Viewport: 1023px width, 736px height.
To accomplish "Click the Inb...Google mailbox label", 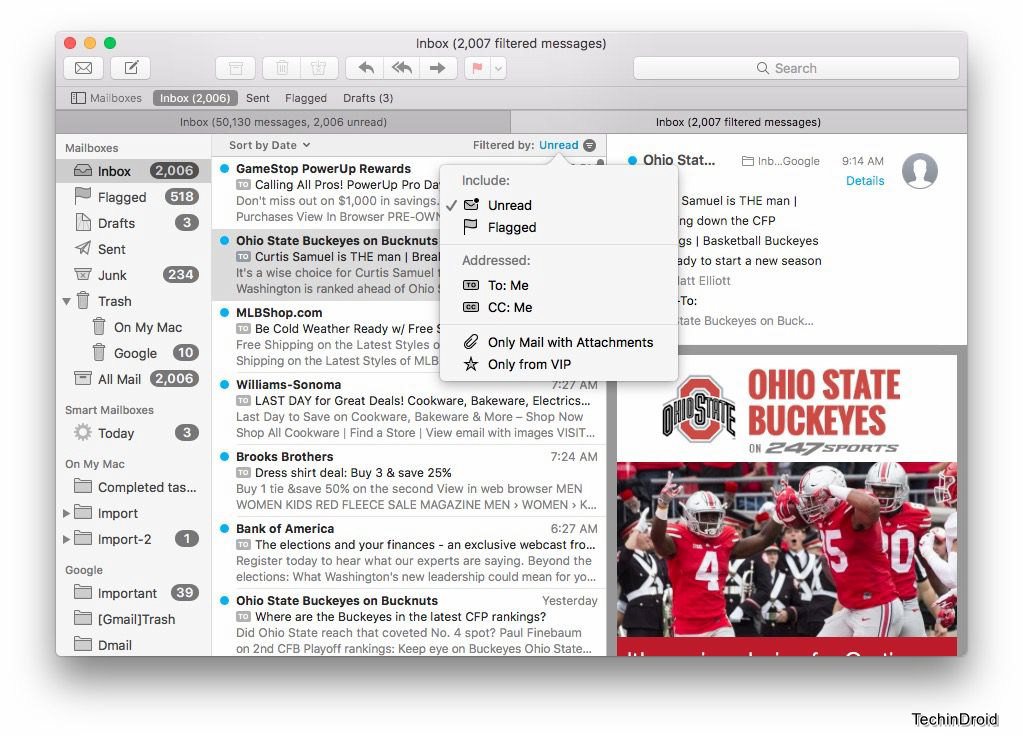I will pyautogui.click(x=780, y=161).
